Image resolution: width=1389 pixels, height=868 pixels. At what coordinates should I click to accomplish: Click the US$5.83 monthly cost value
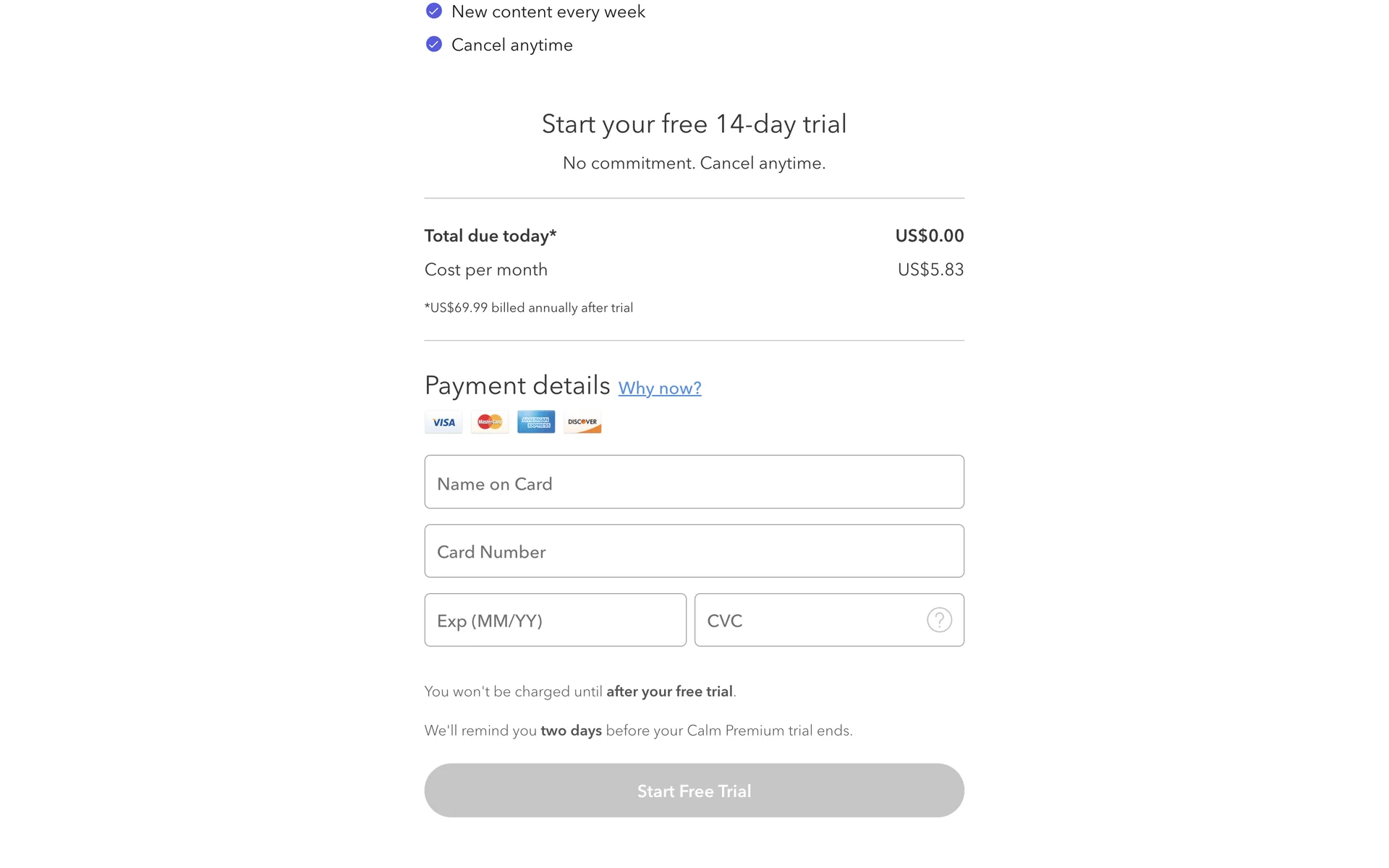930,270
